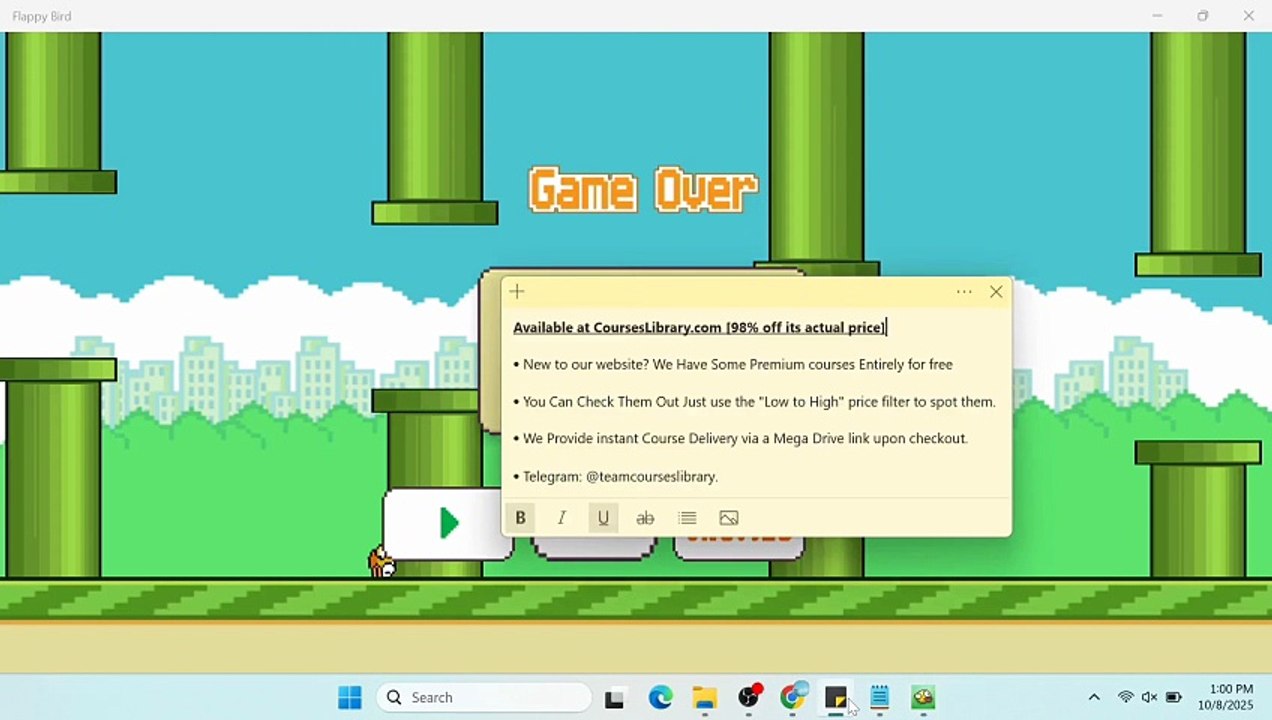Open the Notepad taskbar icon

point(880,697)
